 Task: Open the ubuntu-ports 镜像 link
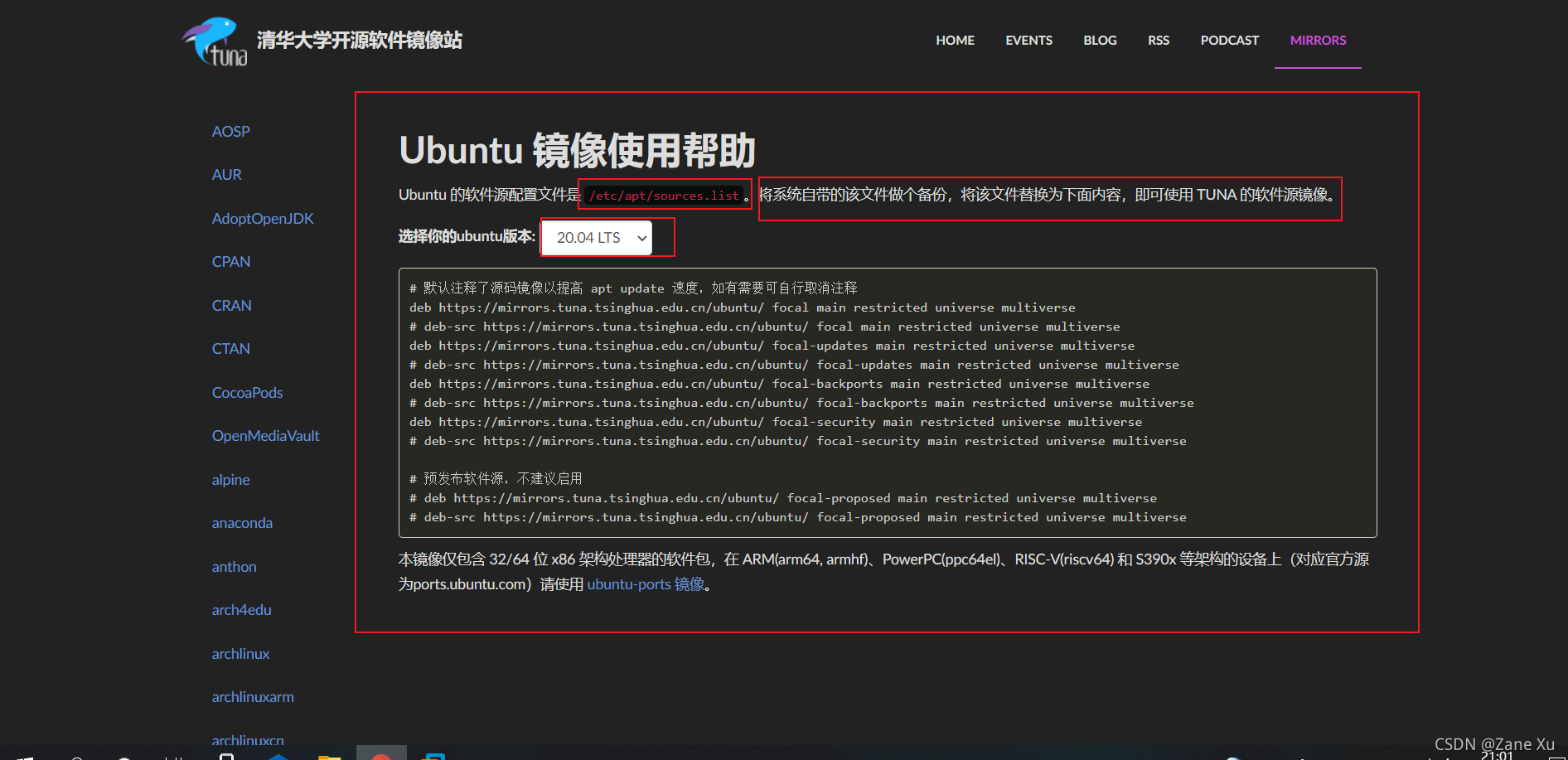click(646, 584)
